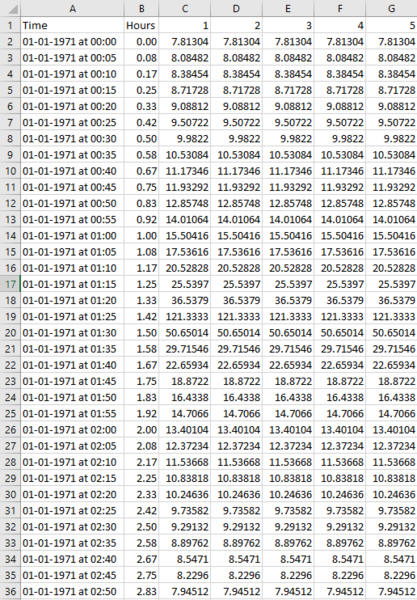Select 9.9822 in column F

point(340,139)
